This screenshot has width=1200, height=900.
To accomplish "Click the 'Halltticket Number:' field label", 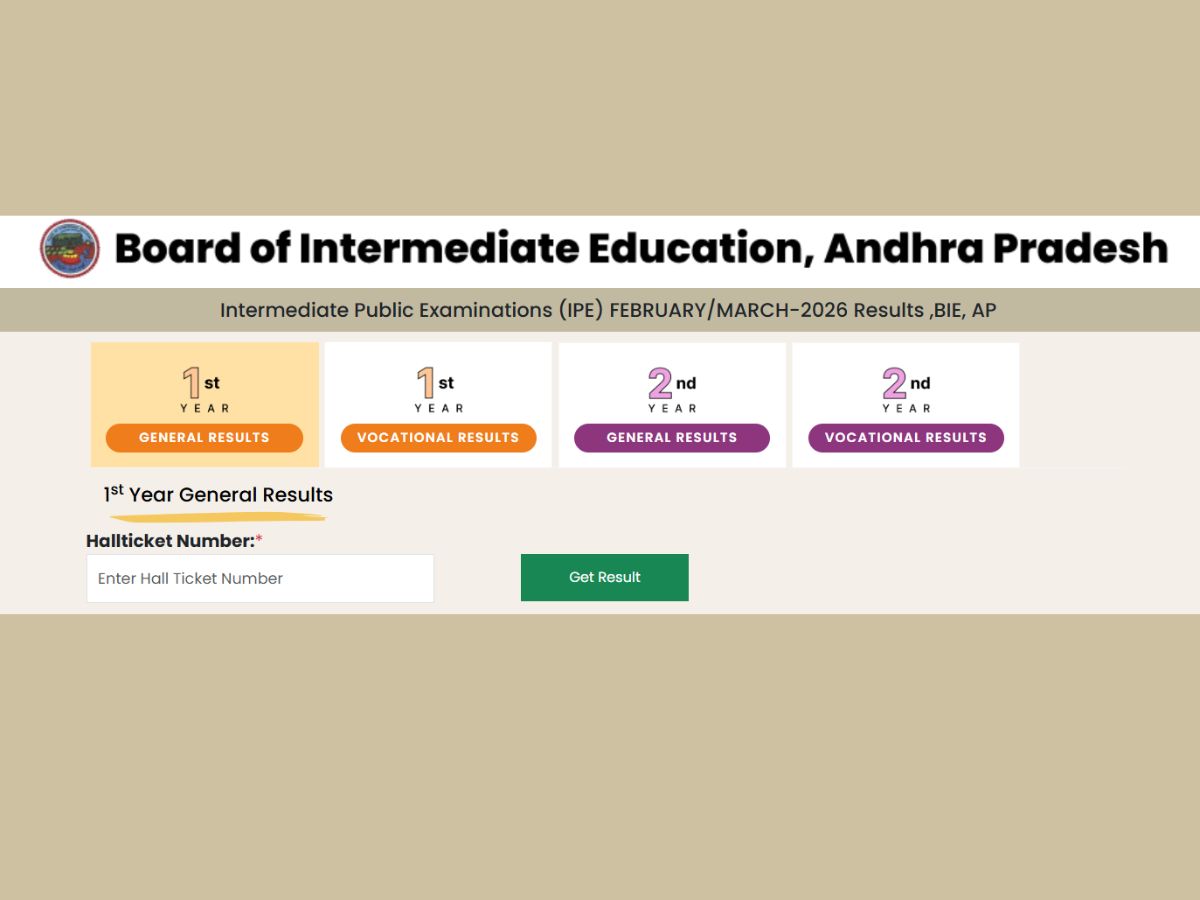I will pyautogui.click(x=170, y=540).
